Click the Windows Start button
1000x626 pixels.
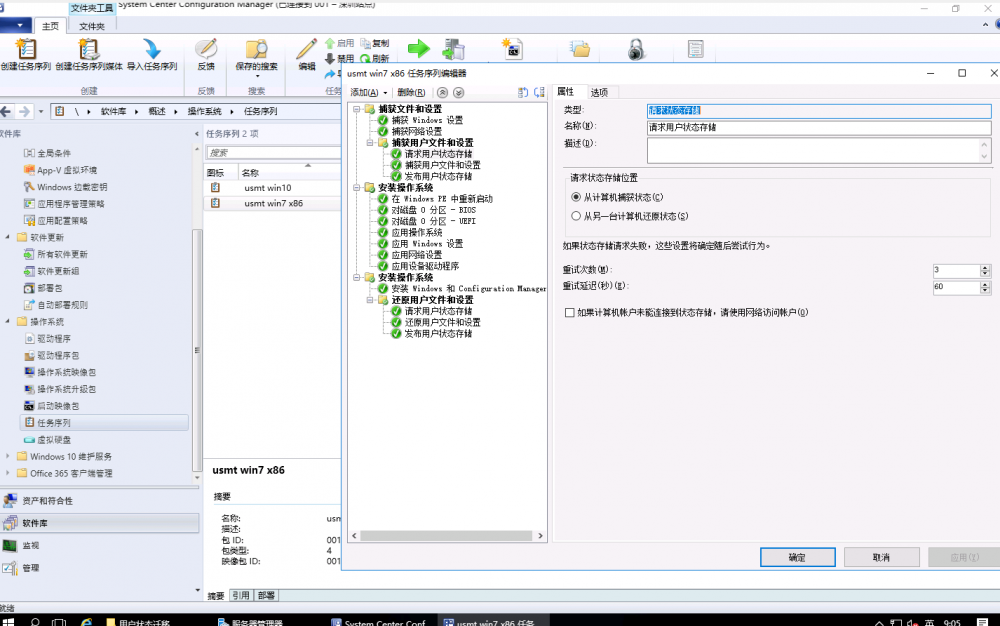coord(8,621)
